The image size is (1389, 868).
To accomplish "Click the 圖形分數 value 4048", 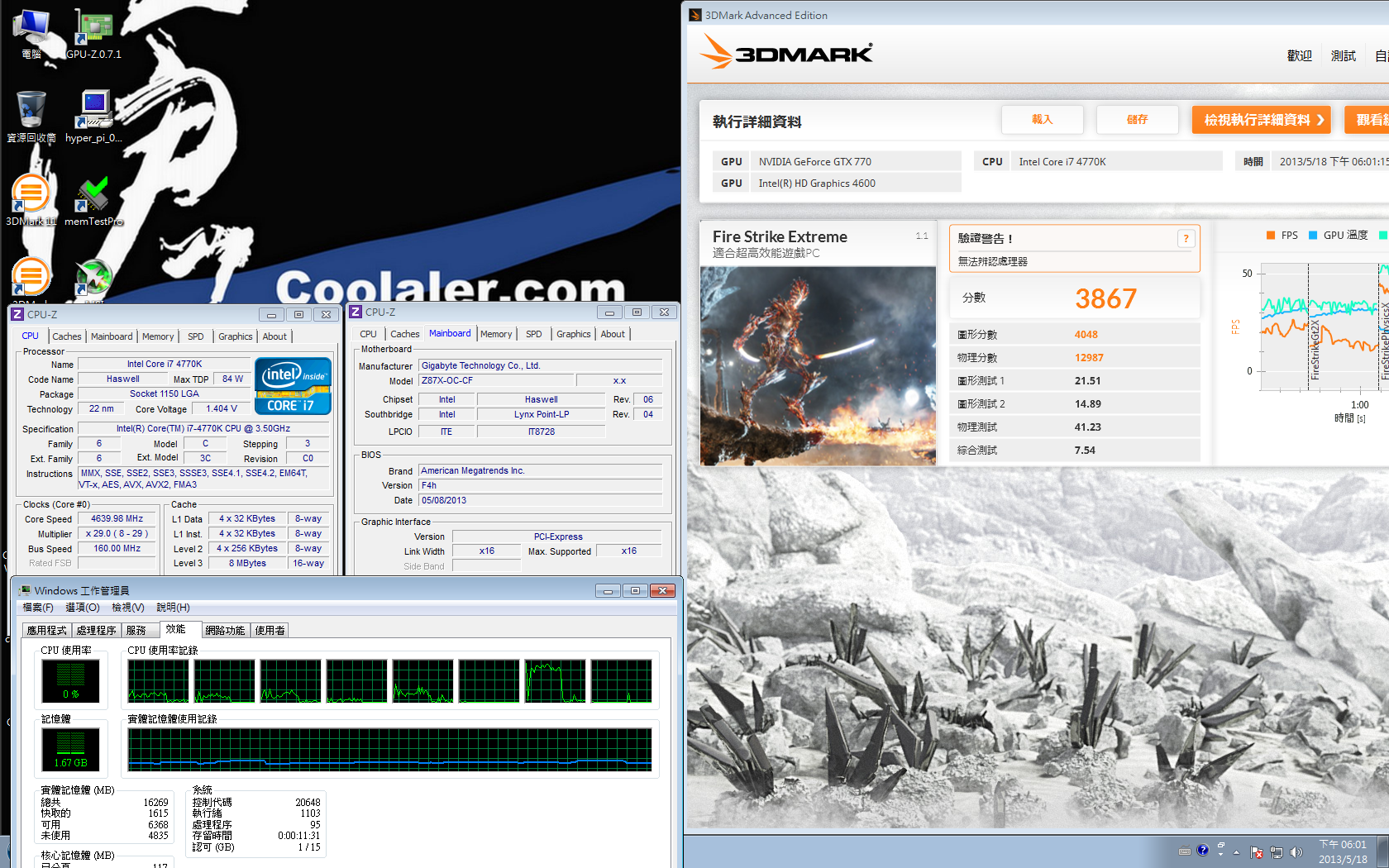I will (x=1086, y=335).
